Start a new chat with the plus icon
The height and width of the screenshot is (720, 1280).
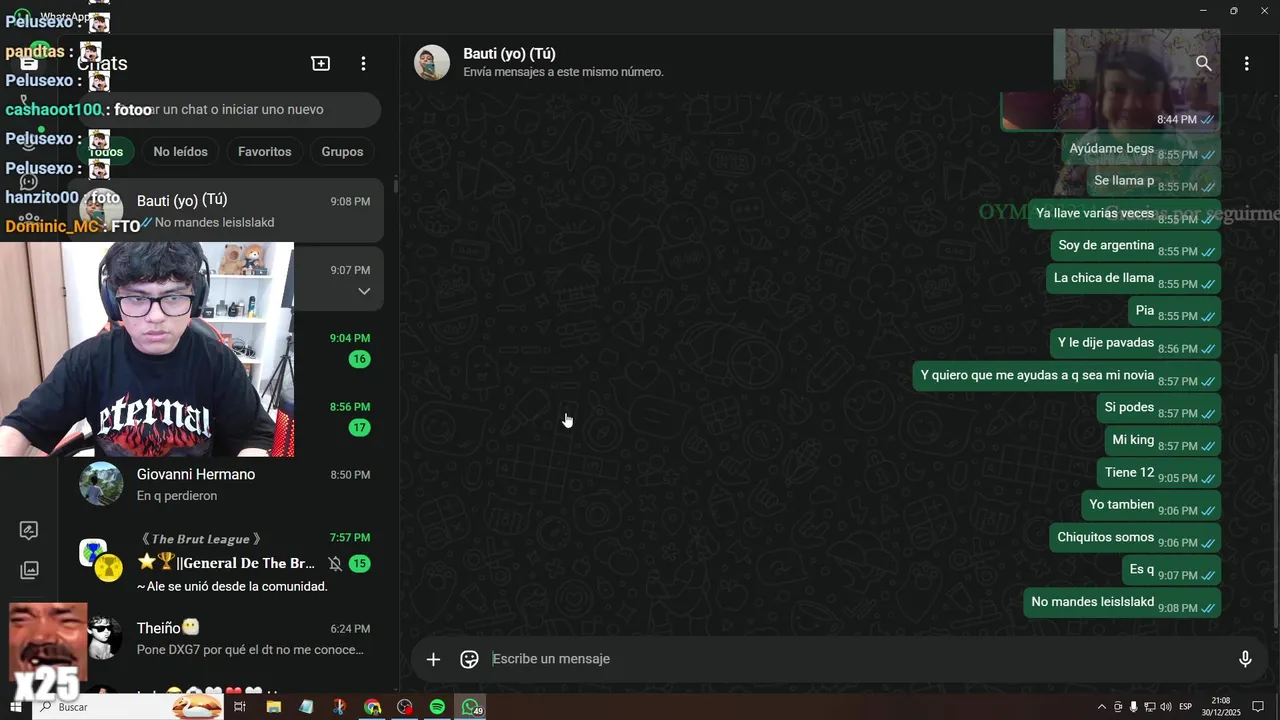coord(320,63)
